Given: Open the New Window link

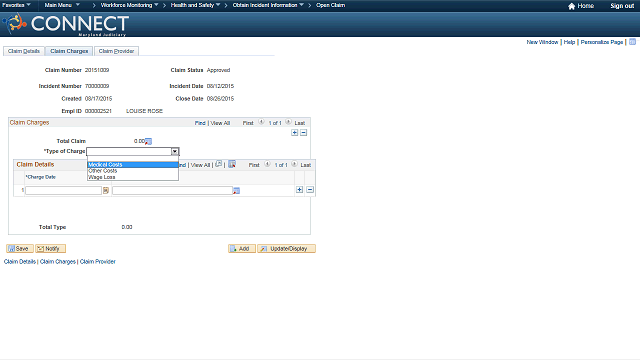Looking at the screenshot, I should [542, 42].
